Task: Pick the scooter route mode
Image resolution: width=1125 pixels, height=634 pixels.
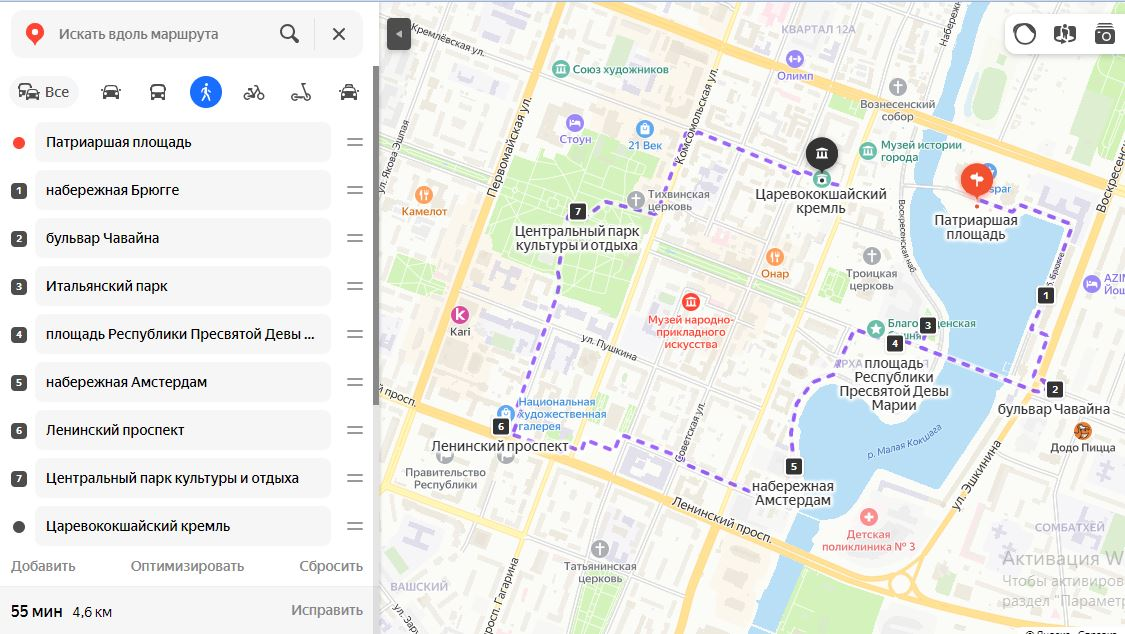Action: (301, 93)
